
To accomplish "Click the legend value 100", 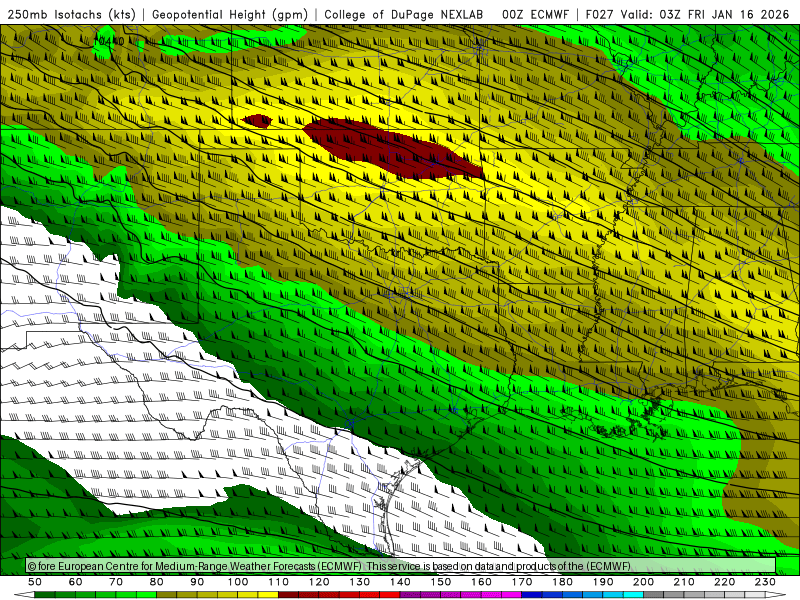I will pos(238,582).
